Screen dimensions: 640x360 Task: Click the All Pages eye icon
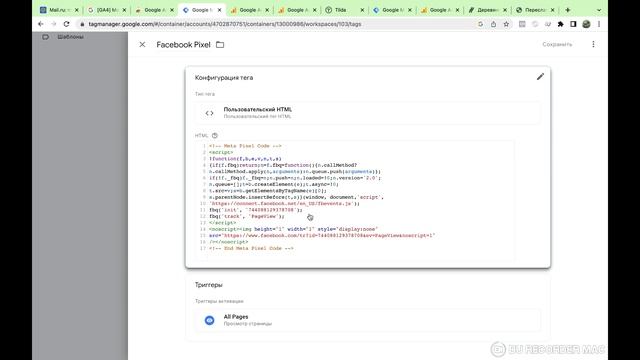pos(209,320)
